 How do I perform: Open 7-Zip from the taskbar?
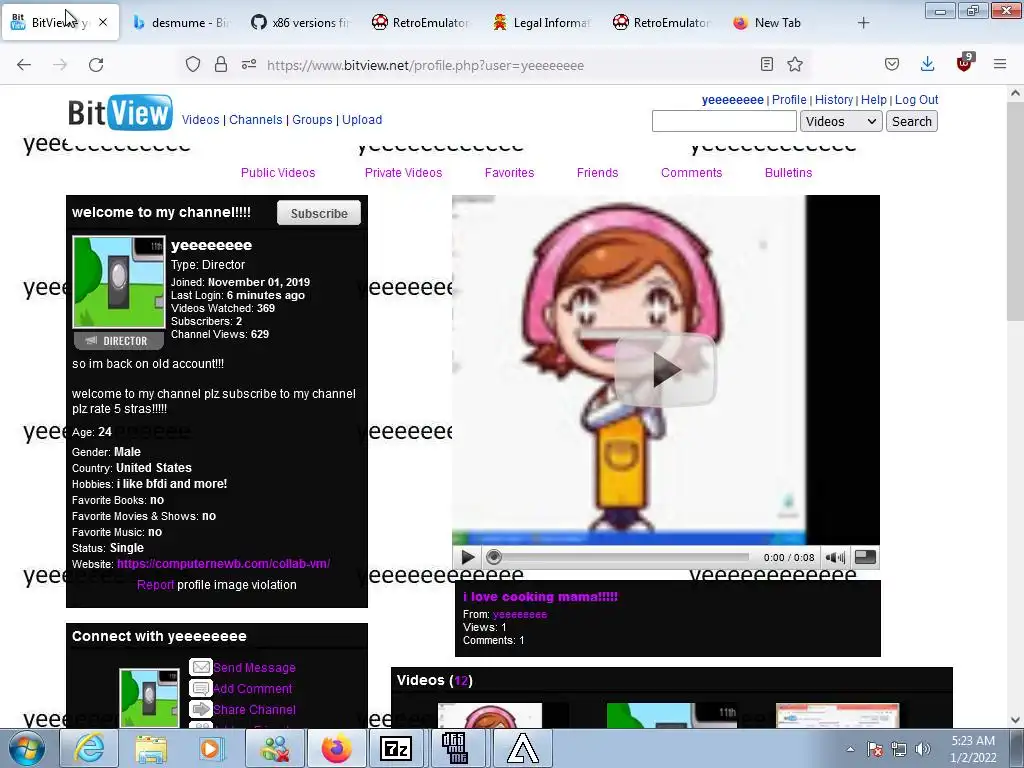[396, 748]
